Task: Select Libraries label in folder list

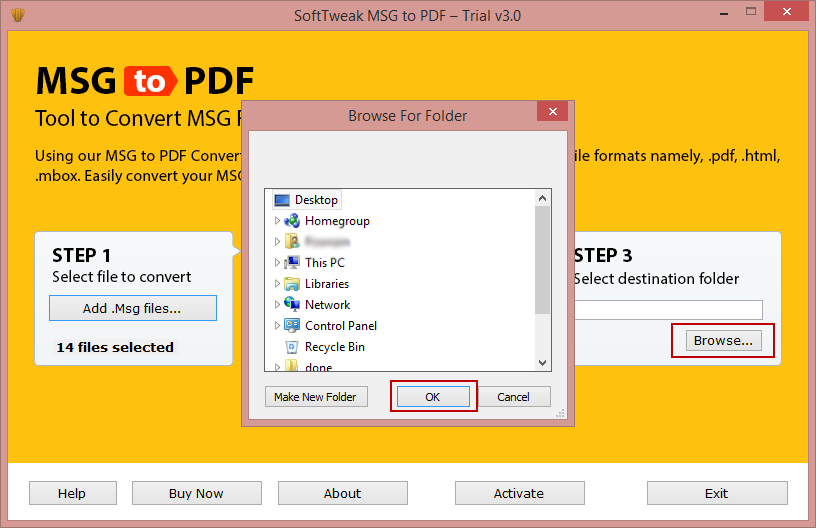Action: click(x=327, y=284)
